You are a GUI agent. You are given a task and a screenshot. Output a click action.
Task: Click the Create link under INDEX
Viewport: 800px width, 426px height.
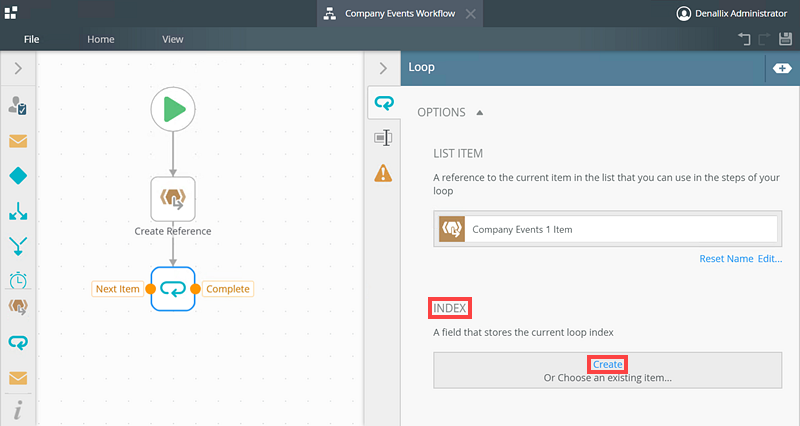(608, 364)
